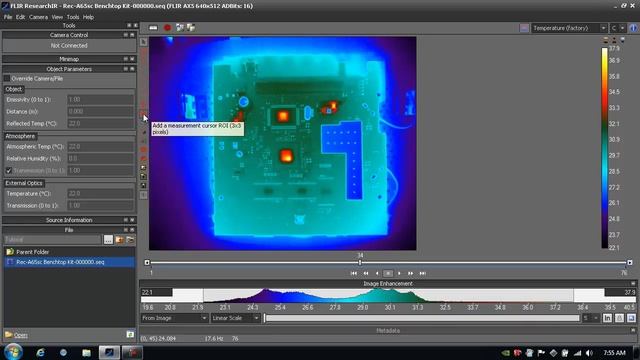This screenshot has width=640, height=360.
Task: Click the third icon above the color scale bar
Action: pyautogui.click(x=622, y=40)
